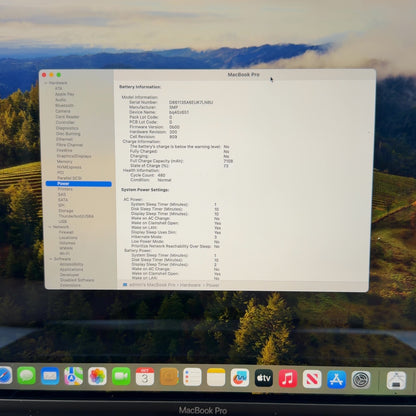Viewport: 416px width, 416px height.
Task: Open the Photos app icon
Action: 97,376
